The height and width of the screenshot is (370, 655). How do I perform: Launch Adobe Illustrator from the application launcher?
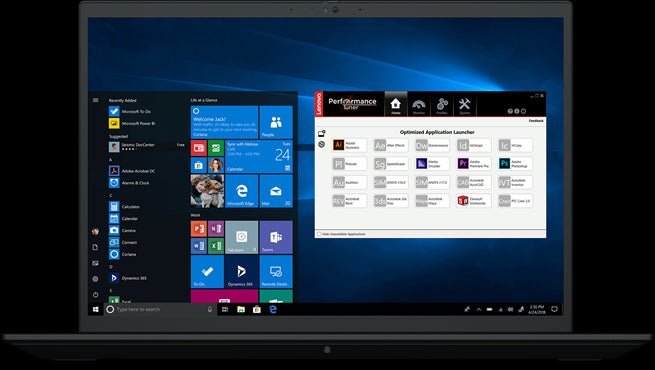pos(349,145)
